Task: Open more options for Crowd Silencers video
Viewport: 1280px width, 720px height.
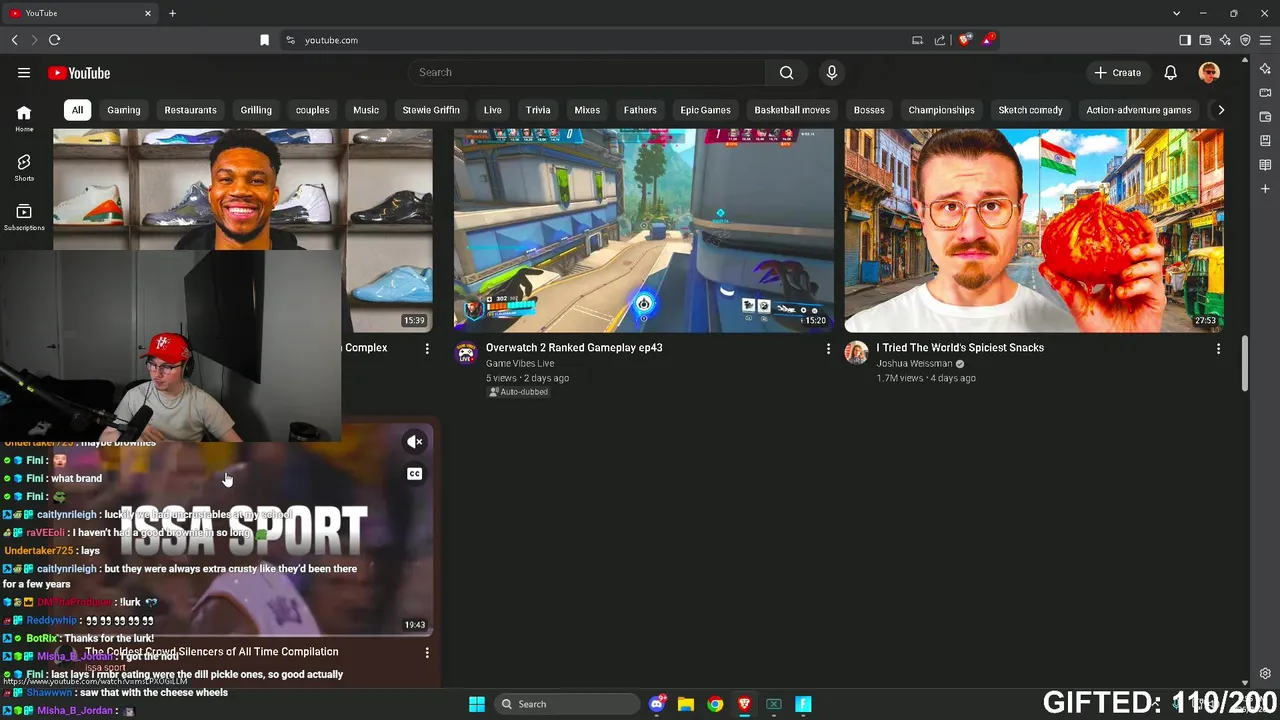Action: click(427, 652)
